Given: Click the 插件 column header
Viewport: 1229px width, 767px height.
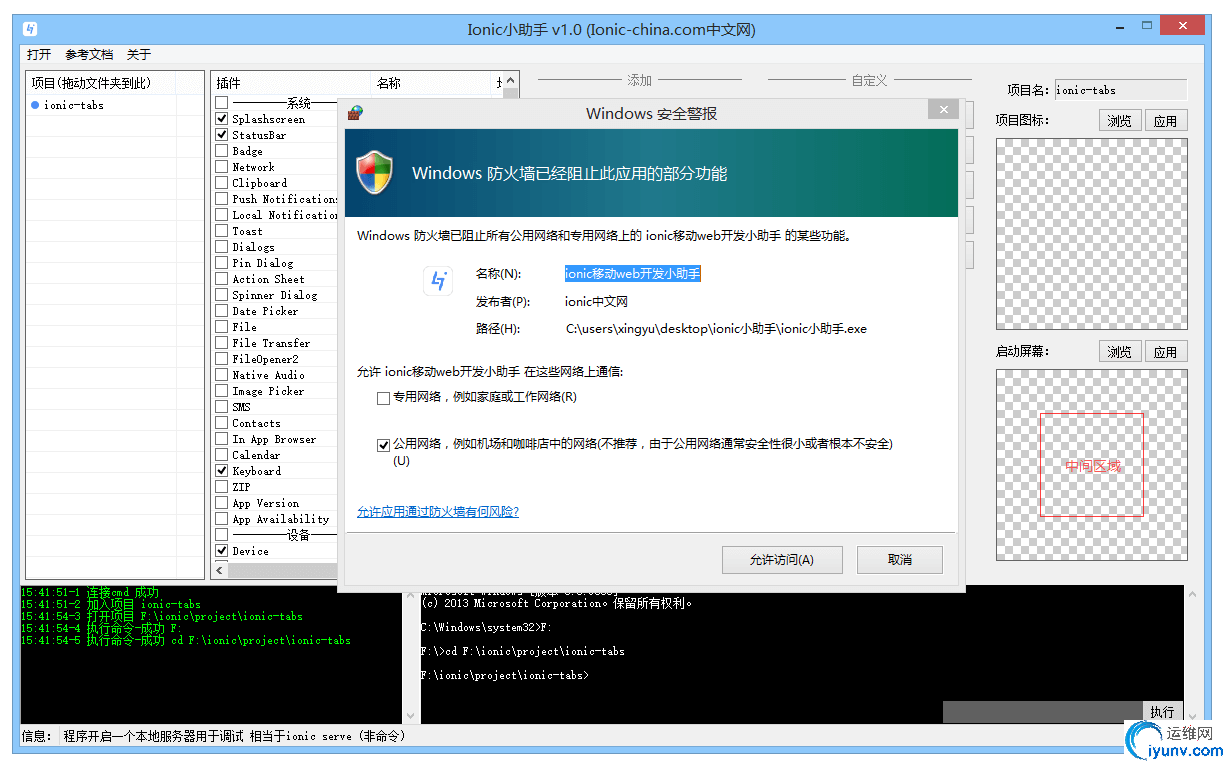Looking at the screenshot, I should pos(291,83).
